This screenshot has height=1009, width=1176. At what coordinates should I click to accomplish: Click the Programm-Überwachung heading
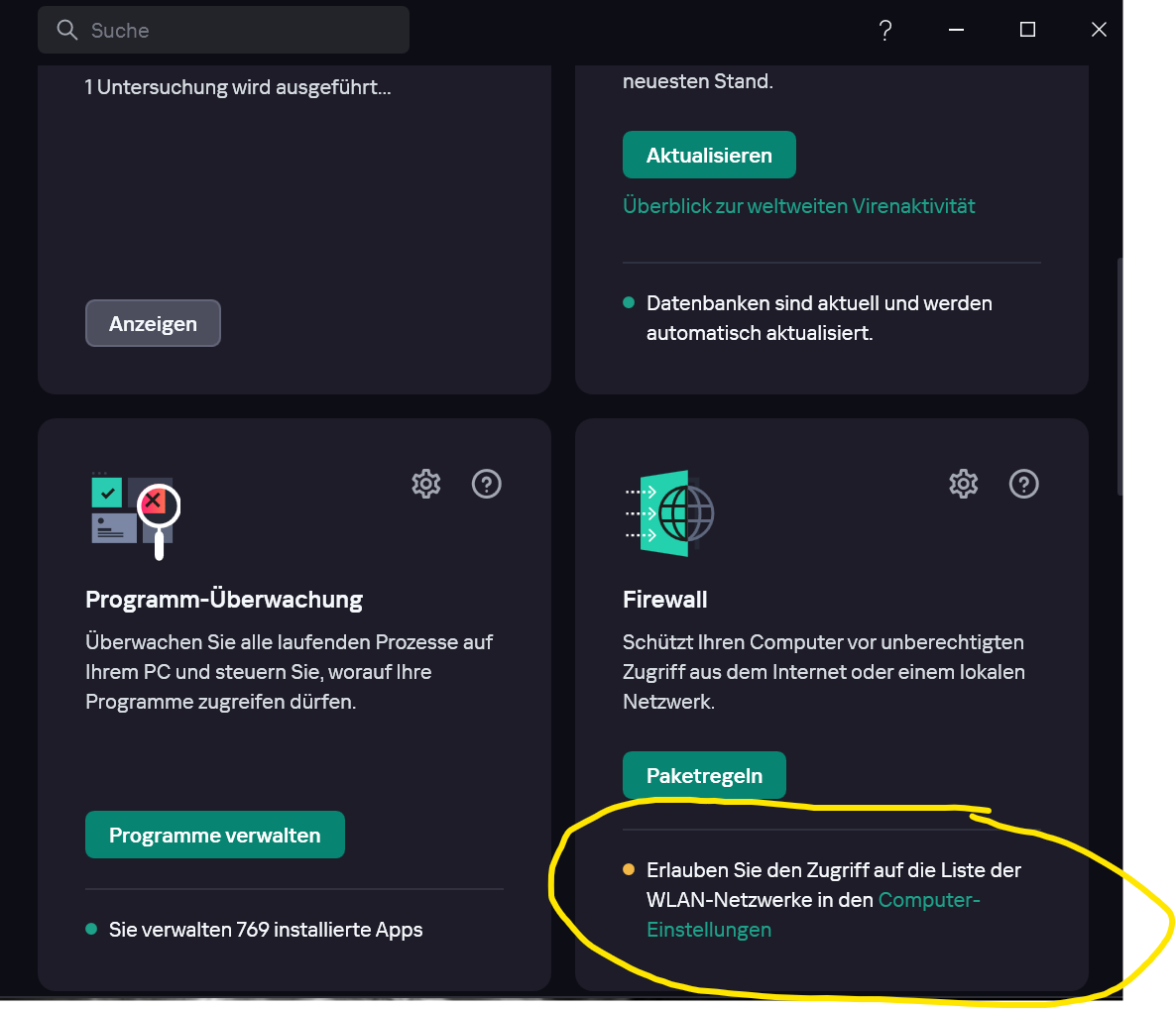(x=224, y=600)
